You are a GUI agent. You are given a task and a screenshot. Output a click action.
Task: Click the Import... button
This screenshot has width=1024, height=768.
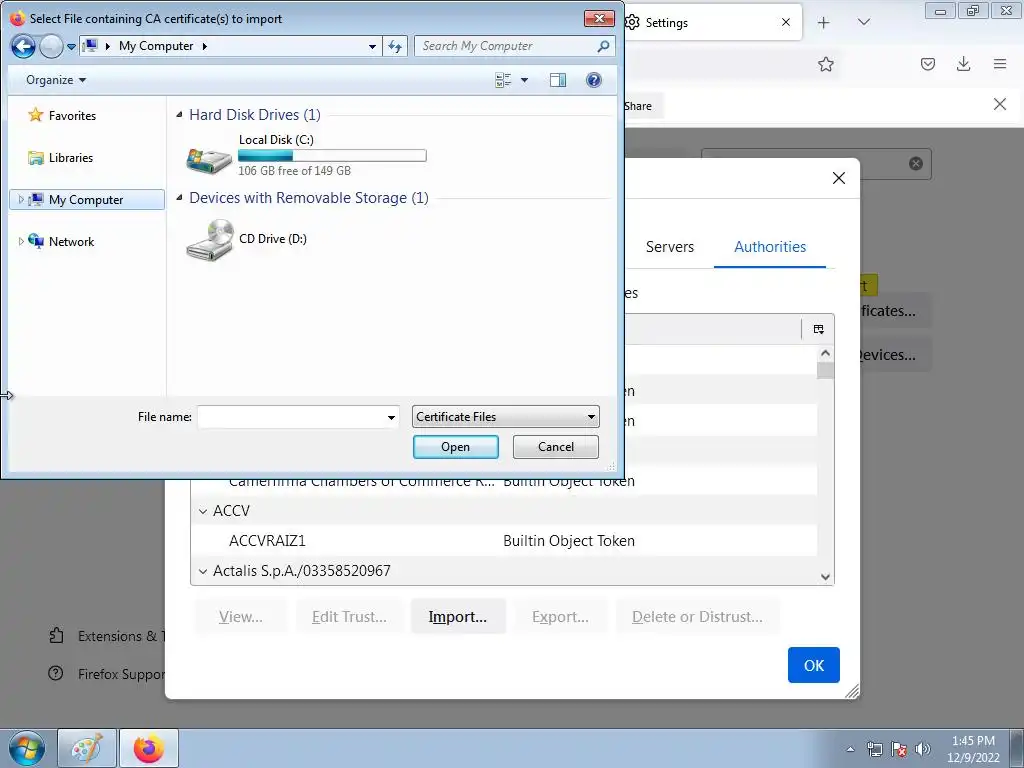(458, 616)
